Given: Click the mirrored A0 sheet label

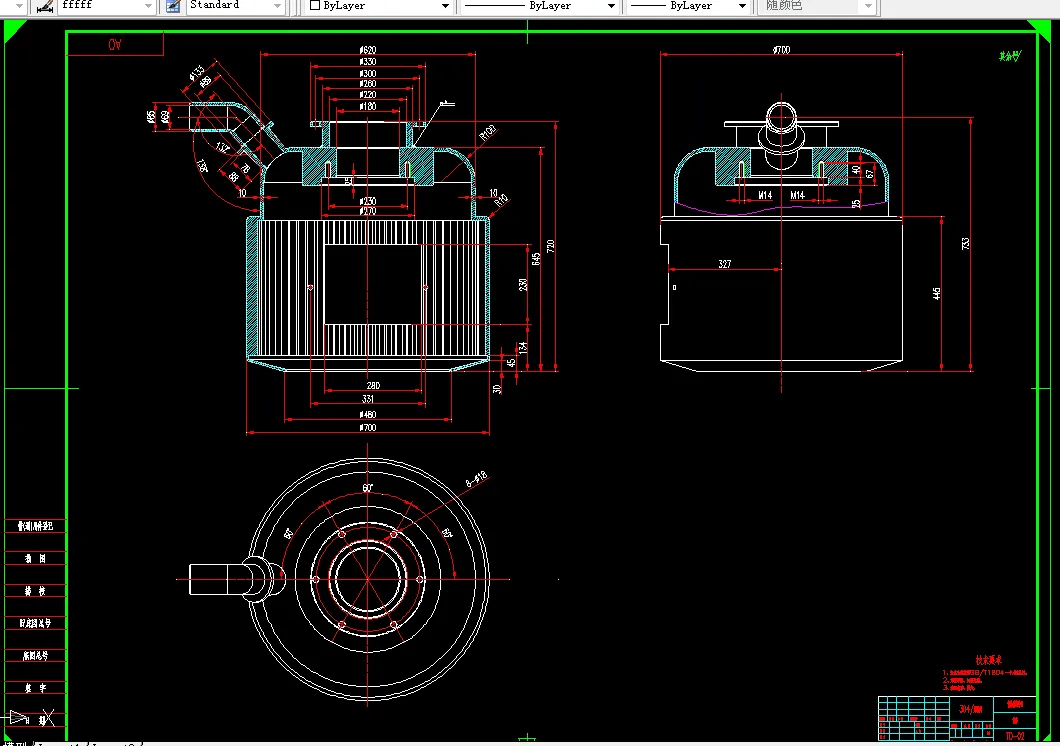Looking at the screenshot, I should (115, 44).
